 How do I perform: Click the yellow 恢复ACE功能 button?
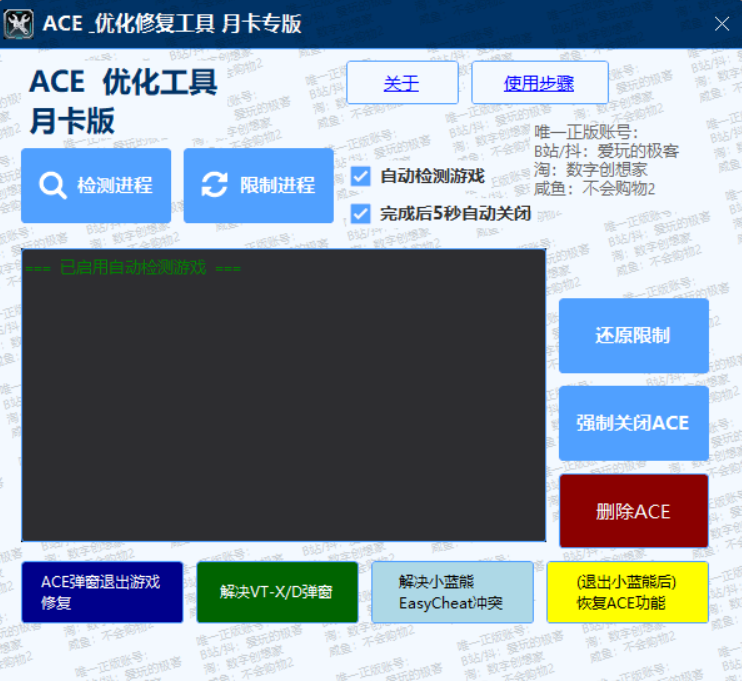(627, 592)
